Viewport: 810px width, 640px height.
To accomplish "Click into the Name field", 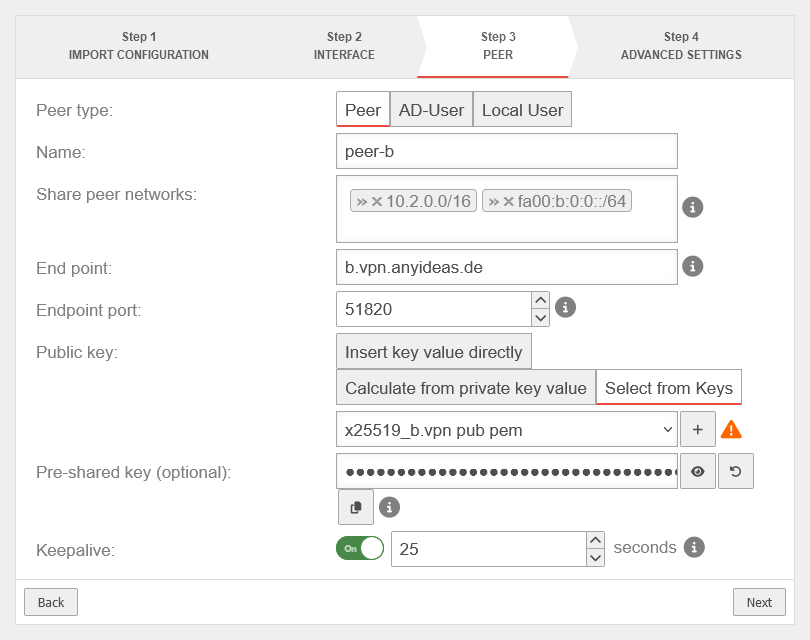I will pyautogui.click(x=507, y=152).
